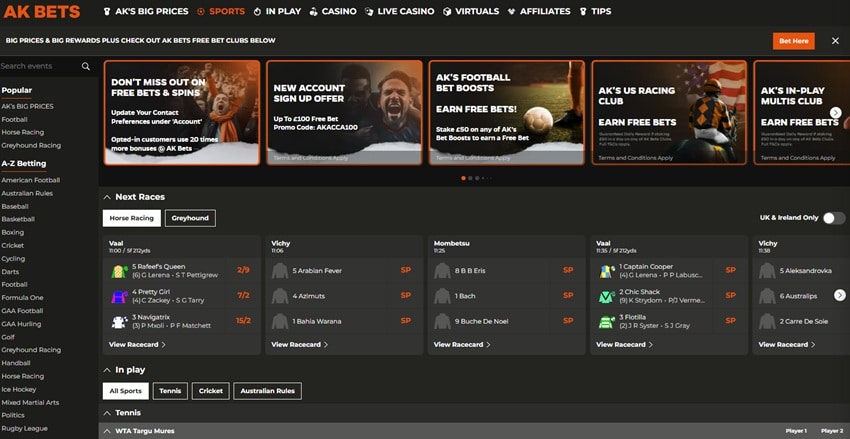
Task: Select the Australian Rules in-play tab
Action: click(268, 391)
